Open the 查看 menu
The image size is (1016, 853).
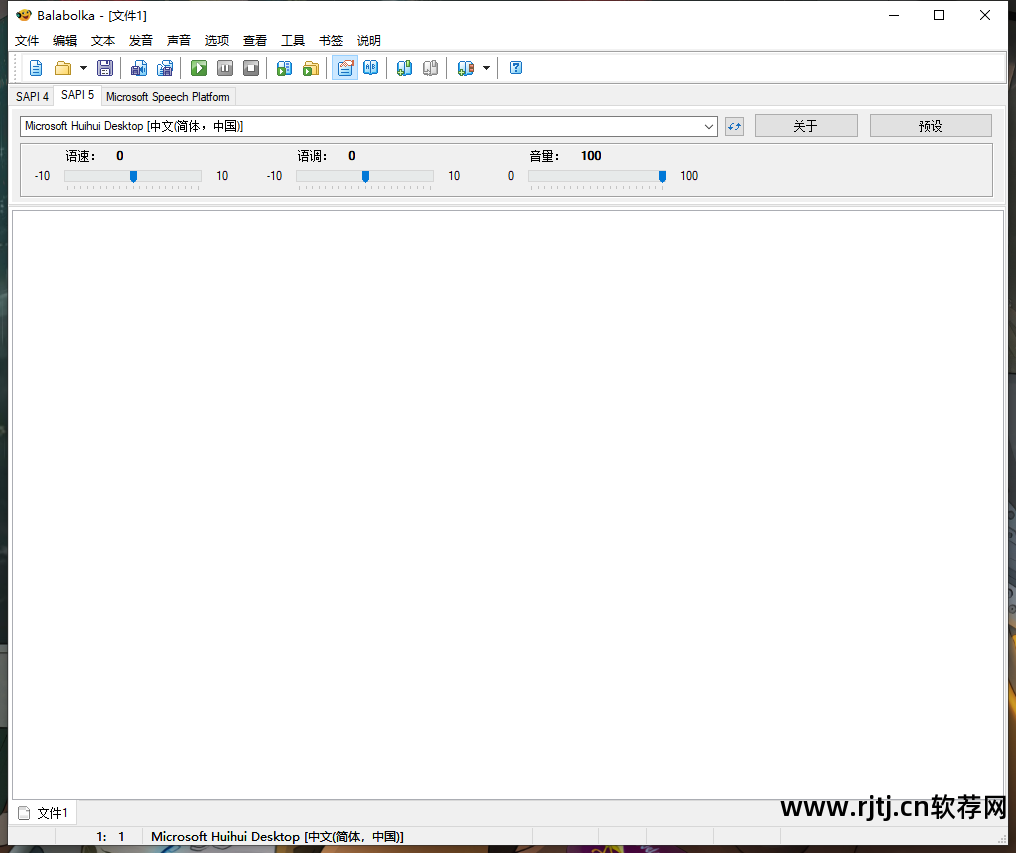click(x=255, y=40)
